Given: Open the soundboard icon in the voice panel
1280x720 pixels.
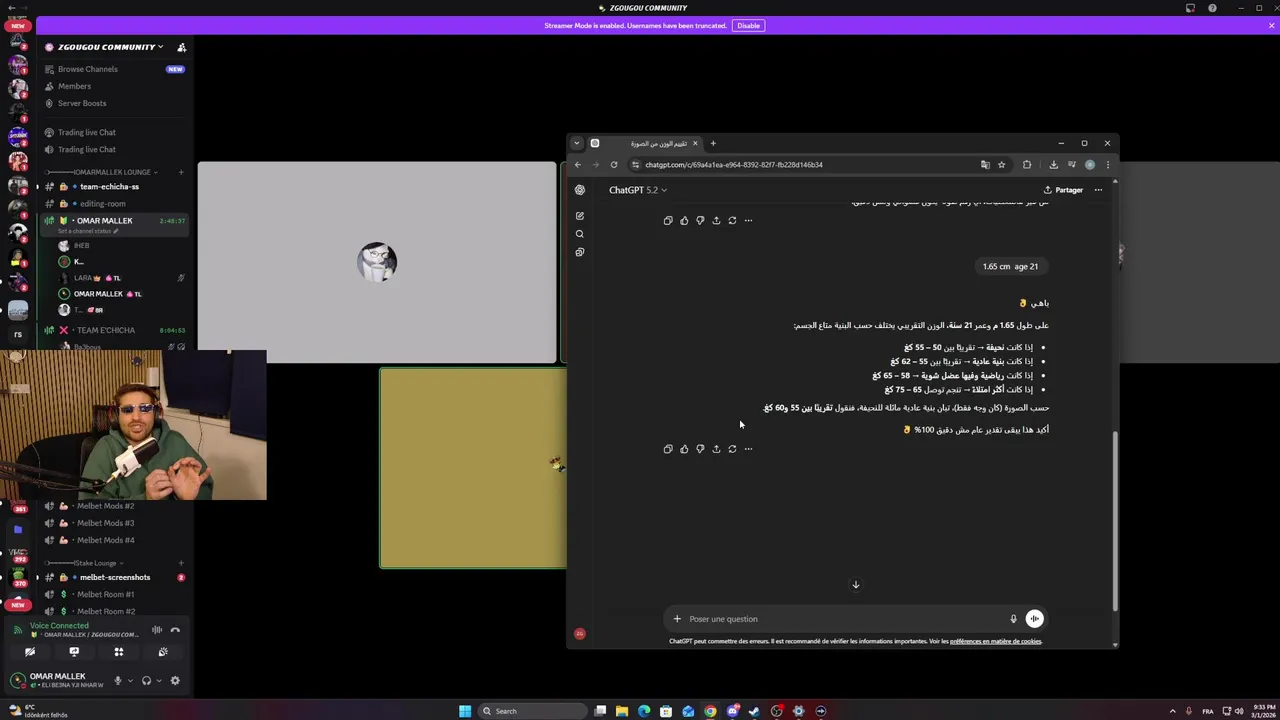Looking at the screenshot, I should [163, 652].
